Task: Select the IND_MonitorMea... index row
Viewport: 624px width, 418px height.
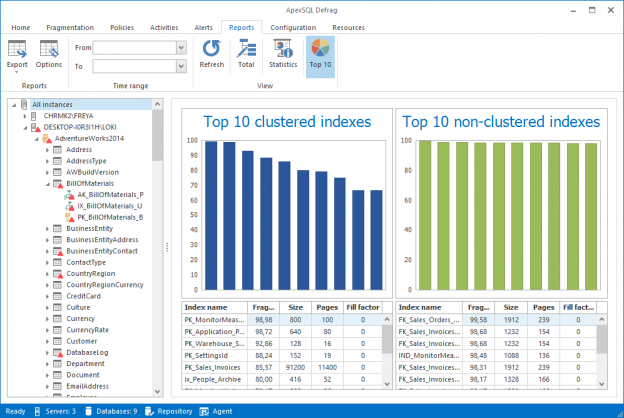Action: pyautogui.click(x=496, y=355)
